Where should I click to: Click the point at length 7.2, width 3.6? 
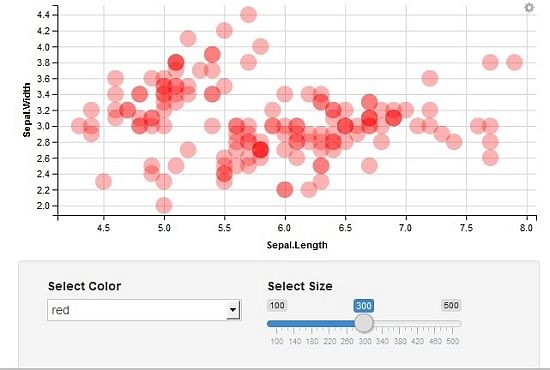click(430, 78)
